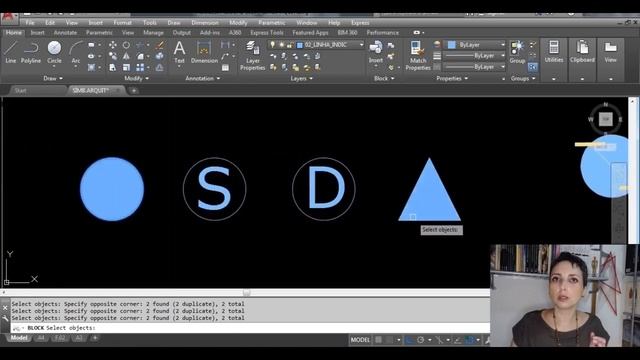The image size is (640, 360).
Task: Open Layer Properties manager
Action: coord(252,56)
